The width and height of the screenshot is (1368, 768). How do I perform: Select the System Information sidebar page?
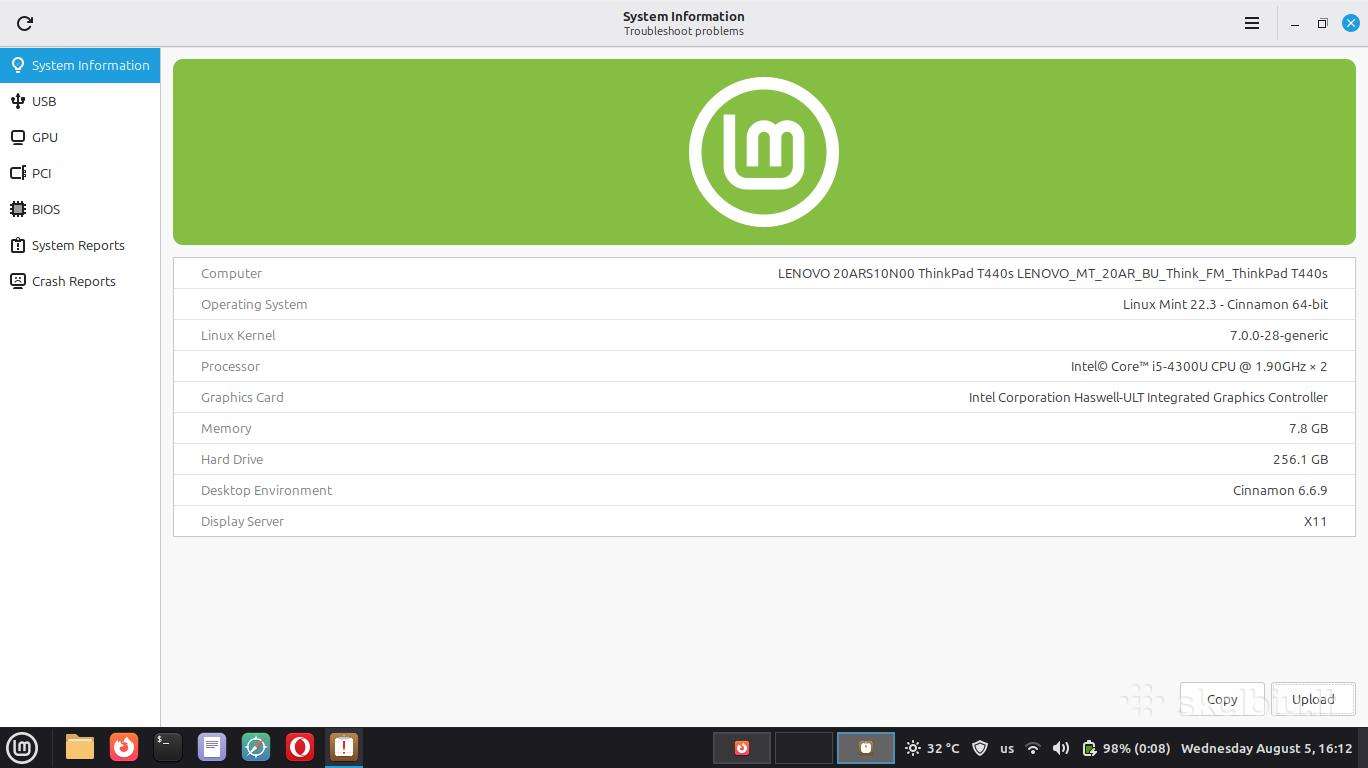pyautogui.click(x=80, y=65)
